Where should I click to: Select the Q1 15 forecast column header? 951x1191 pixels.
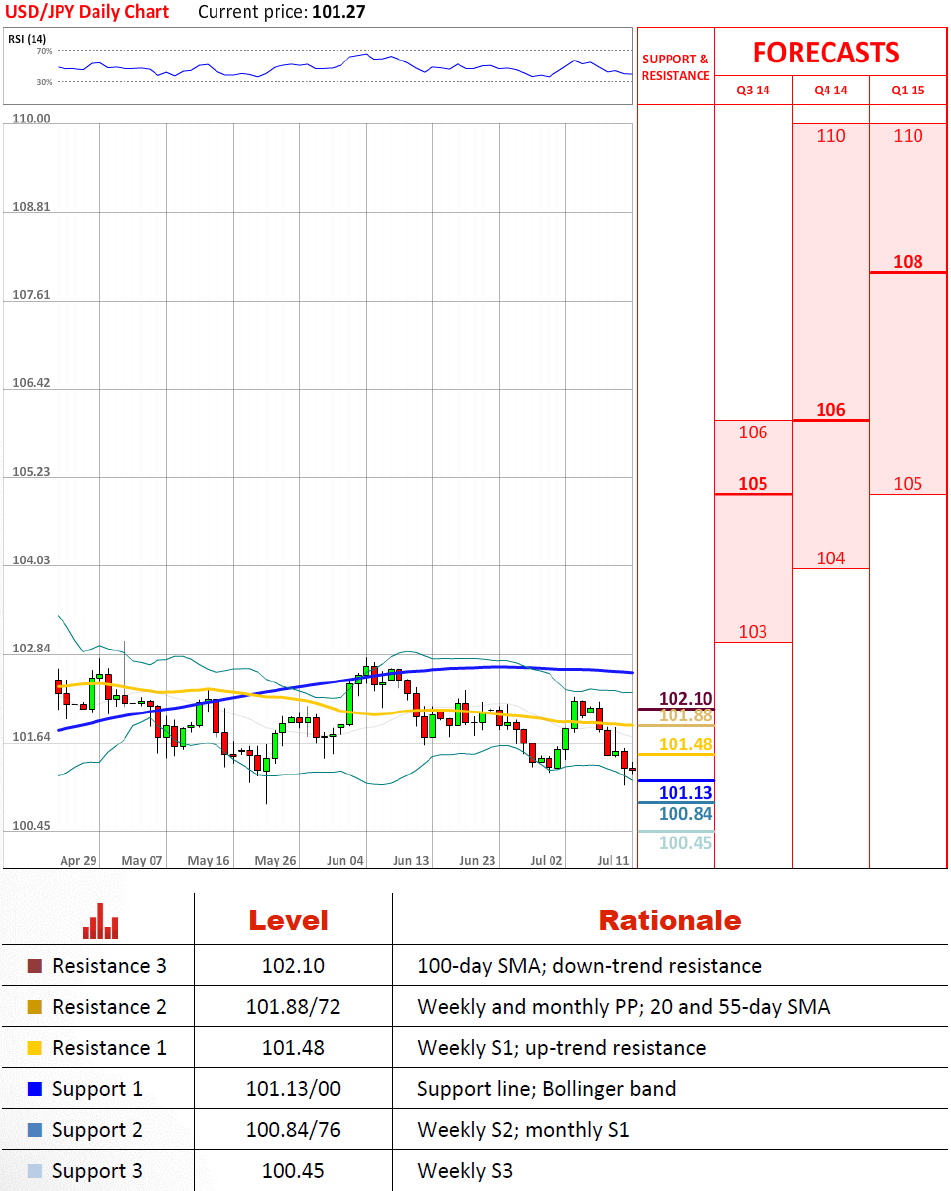coord(908,90)
